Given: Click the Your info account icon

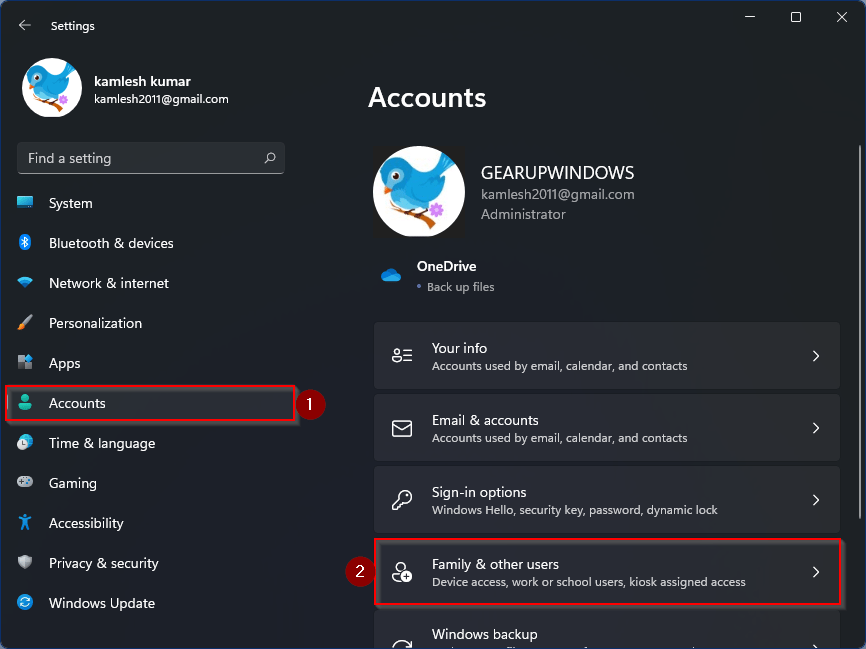Looking at the screenshot, I should [x=402, y=355].
